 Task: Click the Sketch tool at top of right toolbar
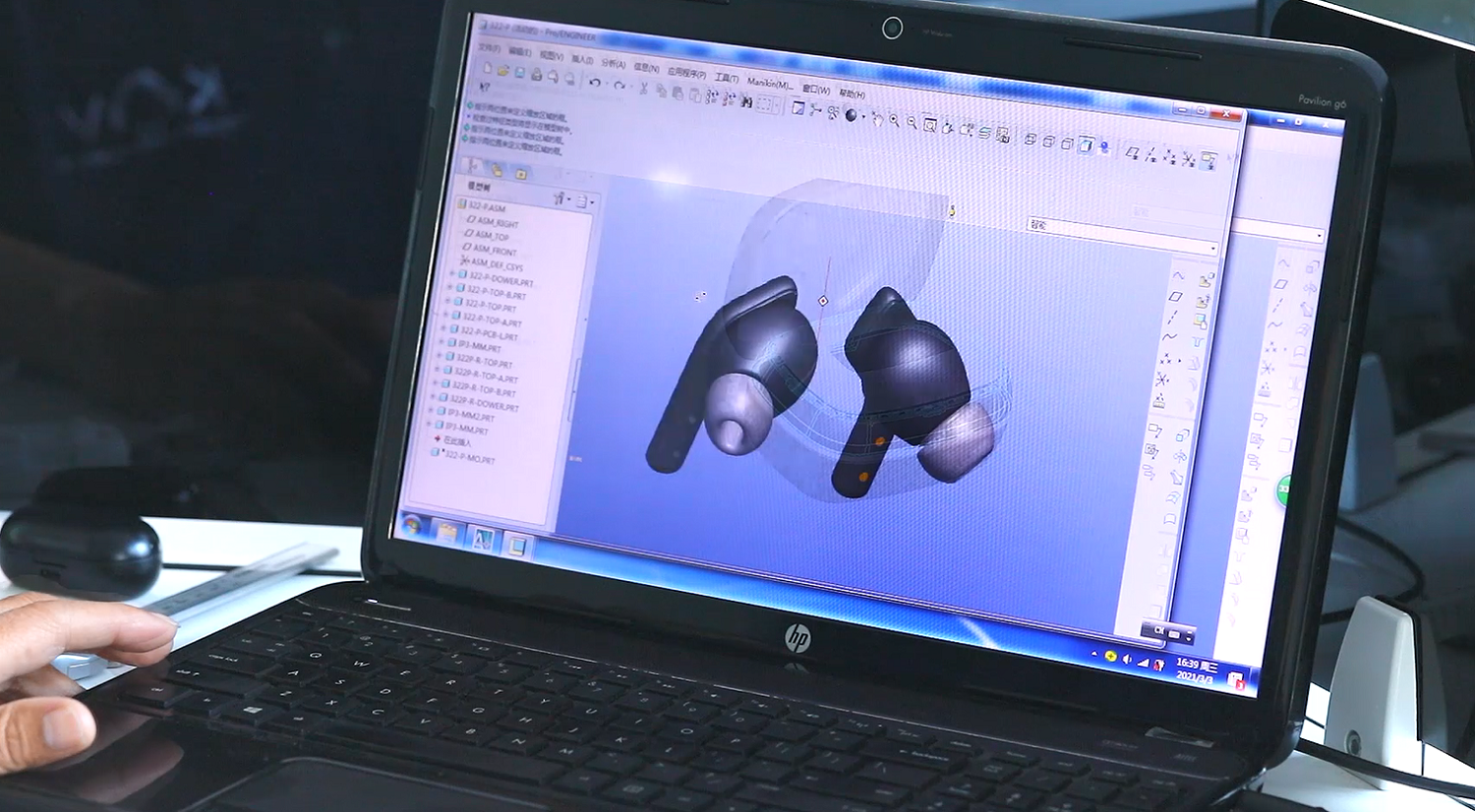click(x=1178, y=276)
